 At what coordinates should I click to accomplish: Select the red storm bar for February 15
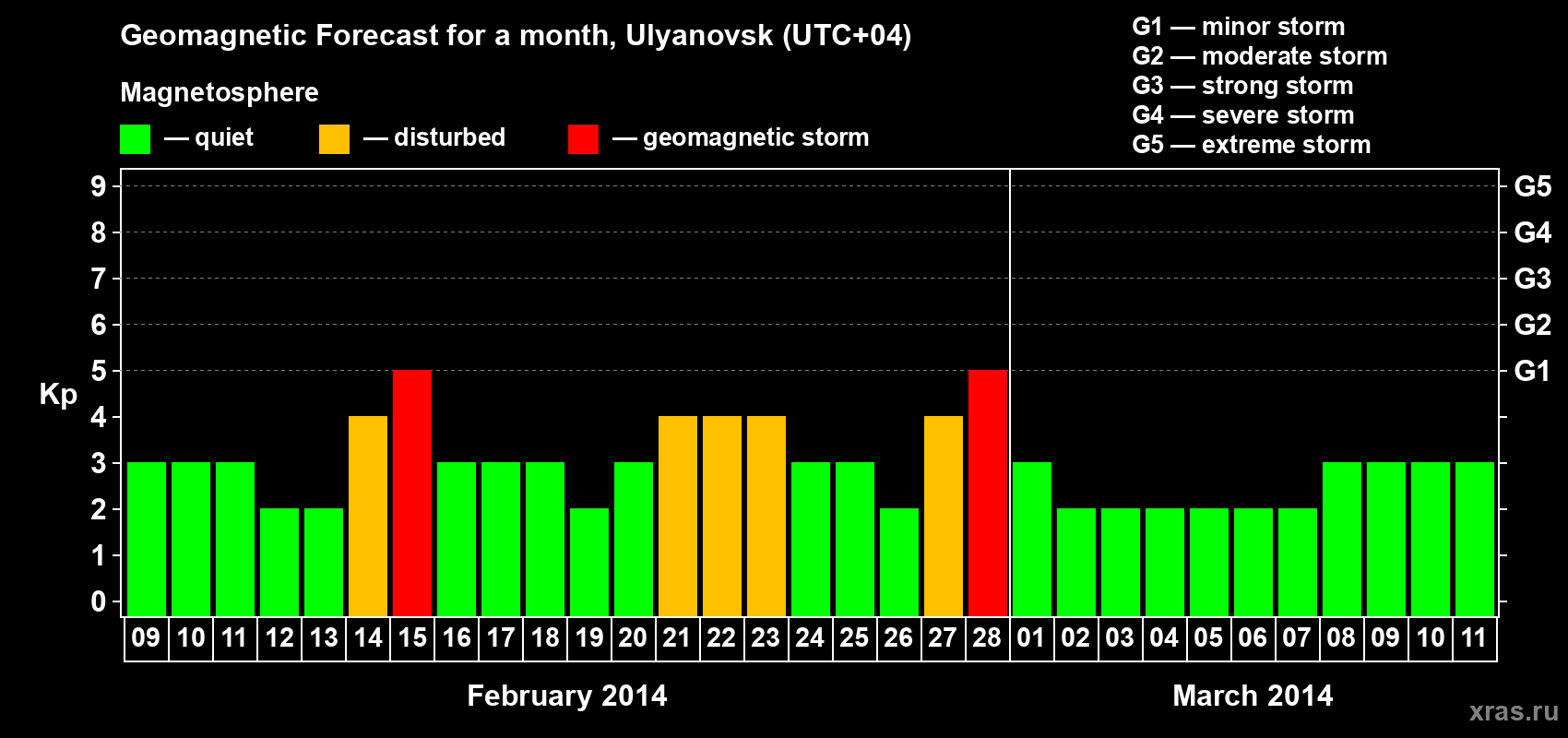coord(412,493)
